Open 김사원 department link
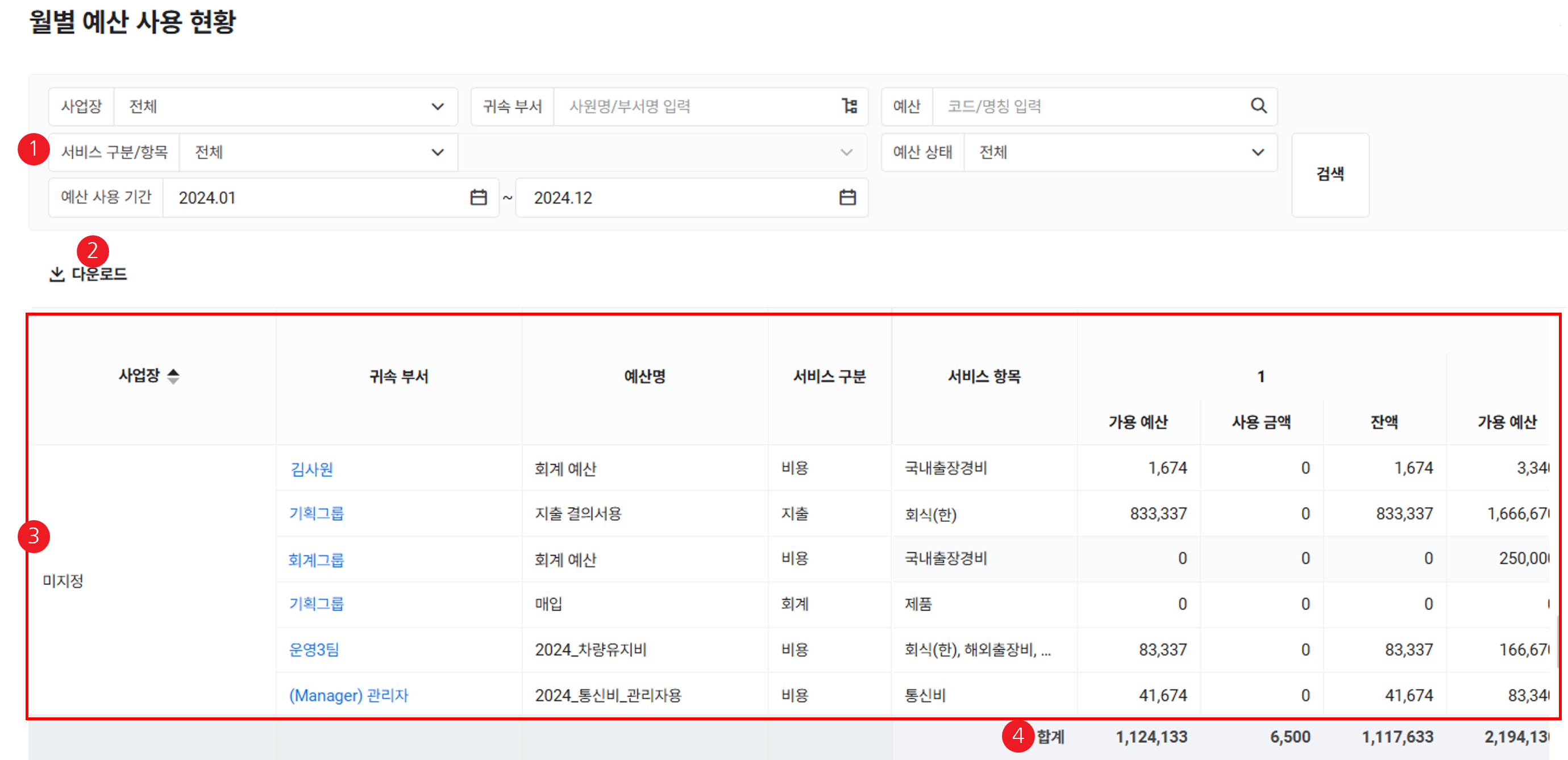This screenshot has height=760, width=1568. (x=311, y=469)
